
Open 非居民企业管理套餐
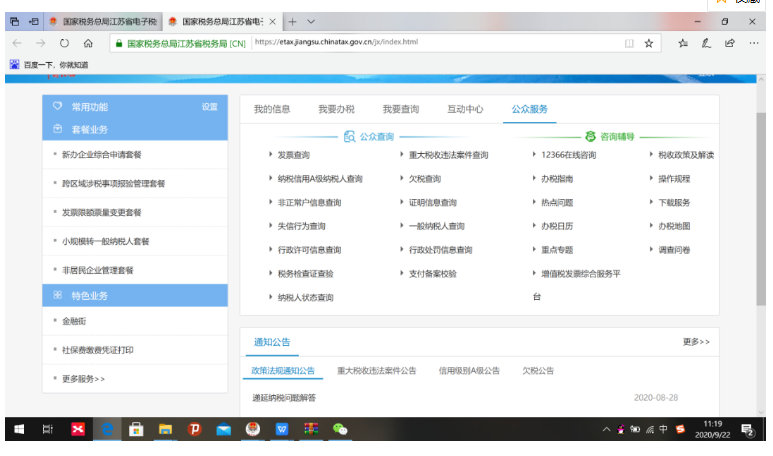(x=98, y=270)
